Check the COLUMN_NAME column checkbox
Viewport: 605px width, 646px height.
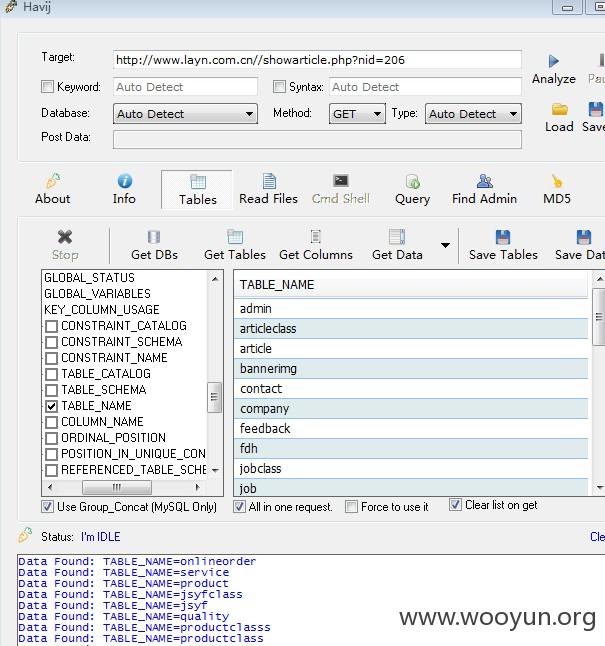[x=51, y=422]
